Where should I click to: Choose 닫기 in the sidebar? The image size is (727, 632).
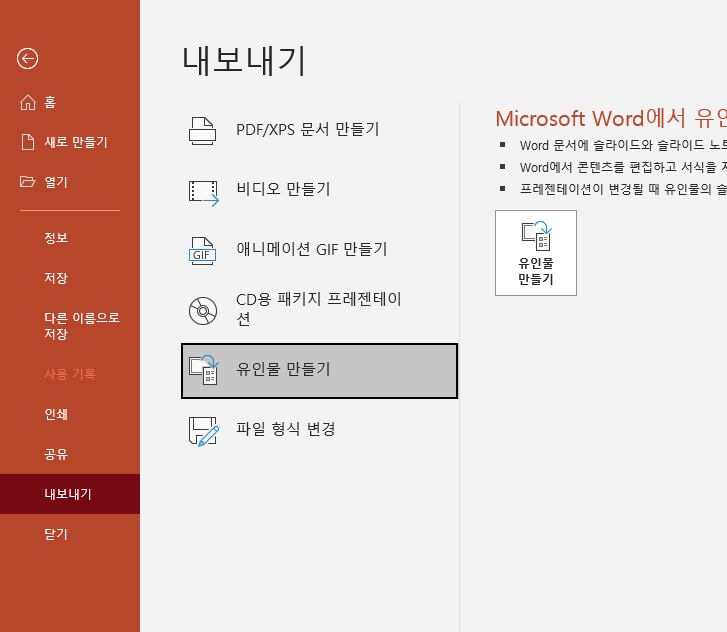[x=70, y=534]
